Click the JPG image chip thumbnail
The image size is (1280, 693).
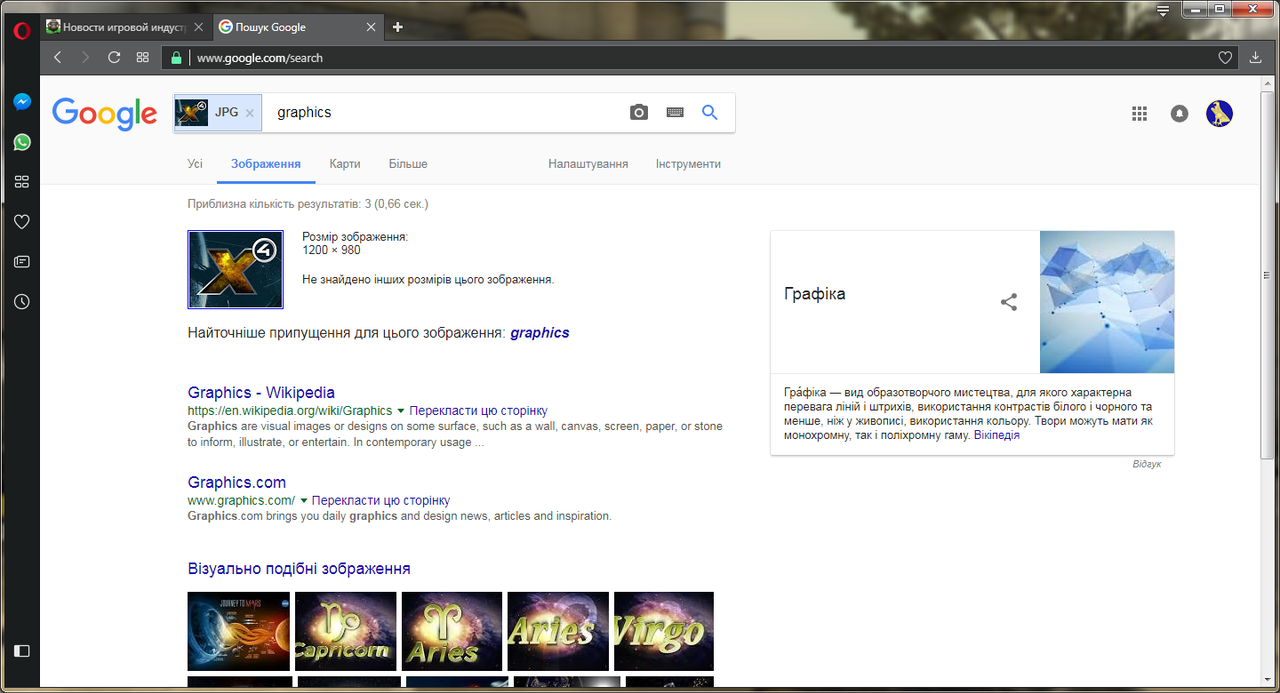tap(192, 113)
